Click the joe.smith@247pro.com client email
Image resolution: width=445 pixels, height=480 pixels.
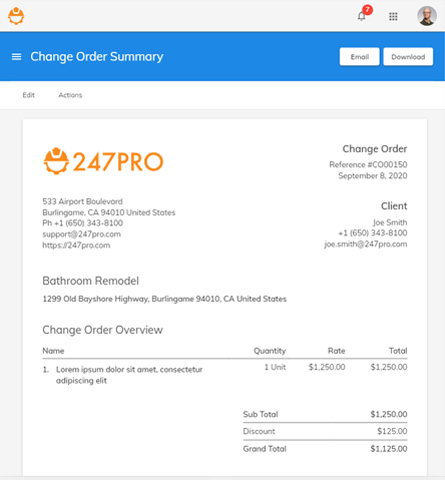click(366, 244)
